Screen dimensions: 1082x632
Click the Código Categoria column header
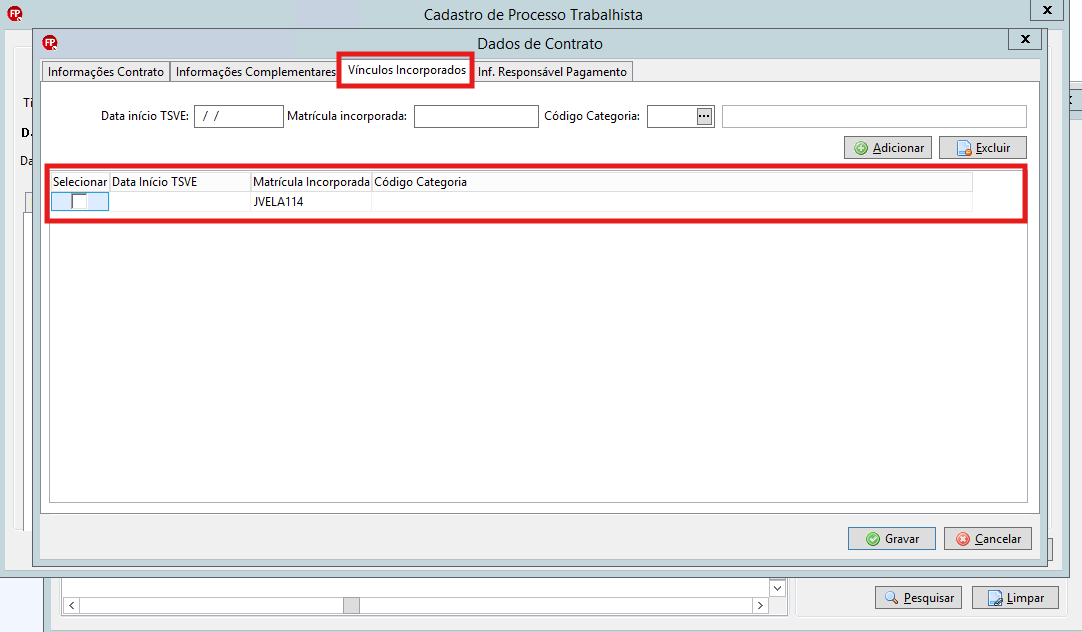672,181
